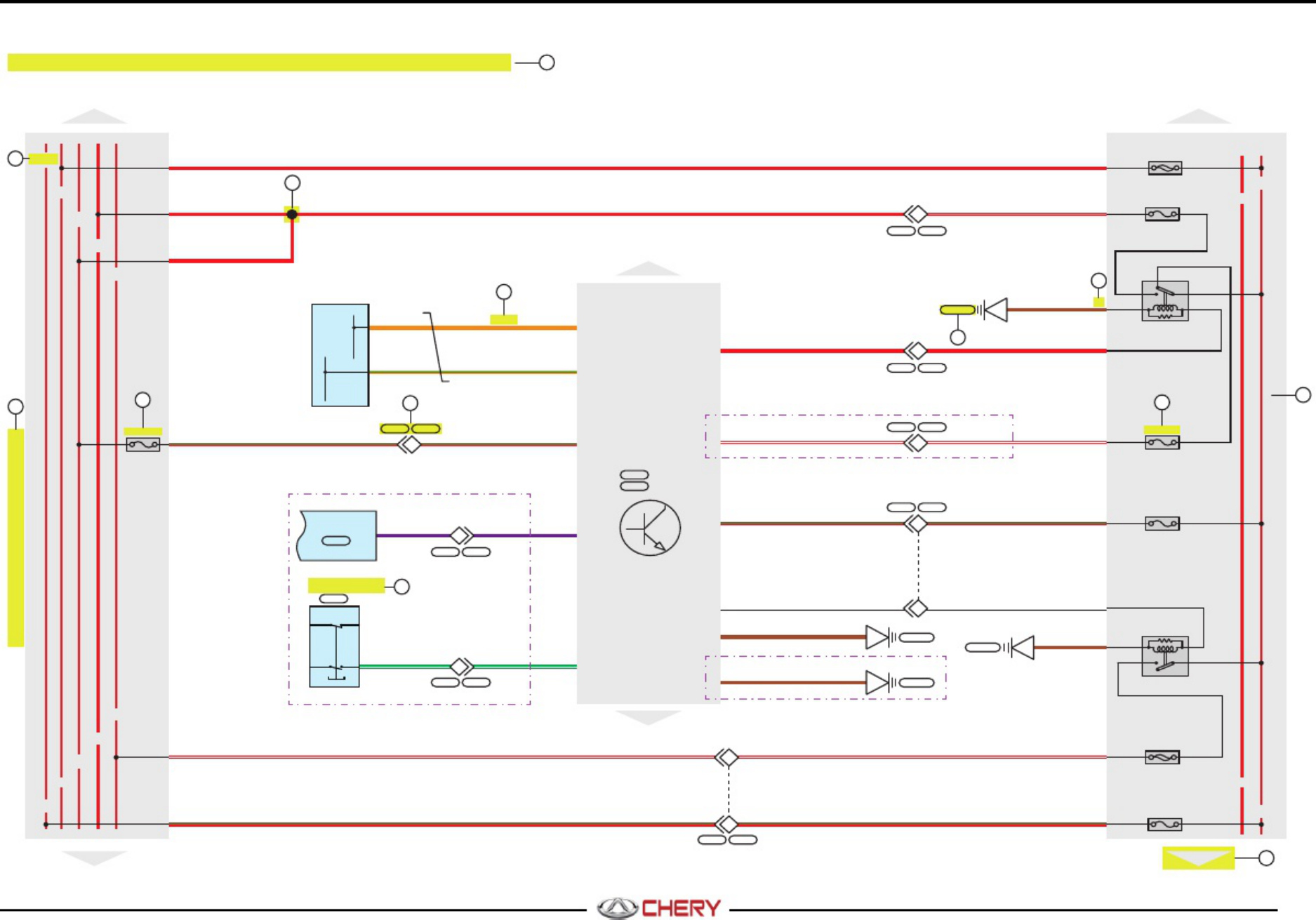The image size is (1316, 920).
Task: Select the fuse in the left fuse box
Action: [x=143, y=444]
